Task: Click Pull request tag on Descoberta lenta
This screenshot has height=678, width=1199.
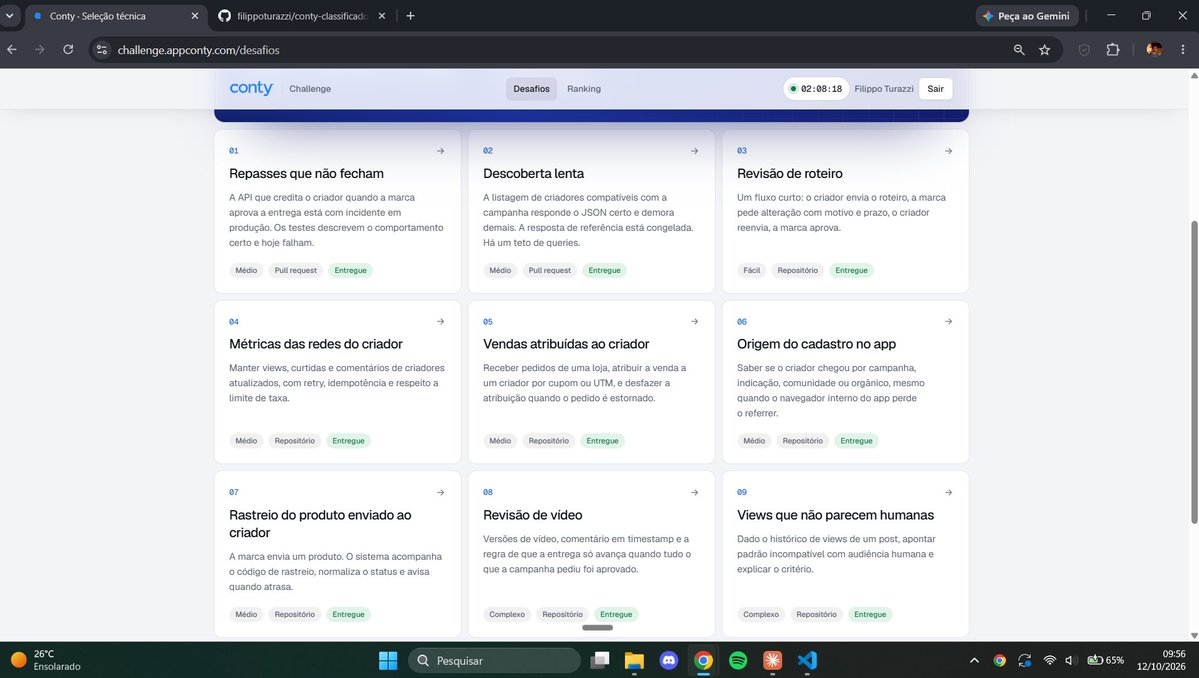Action: (550, 270)
